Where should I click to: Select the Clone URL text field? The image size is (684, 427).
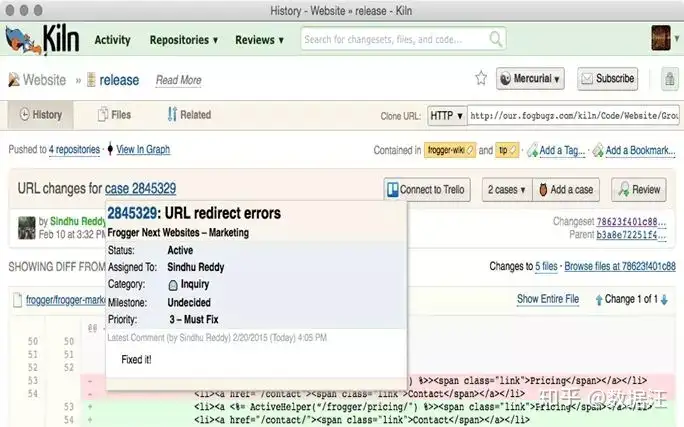coord(573,116)
